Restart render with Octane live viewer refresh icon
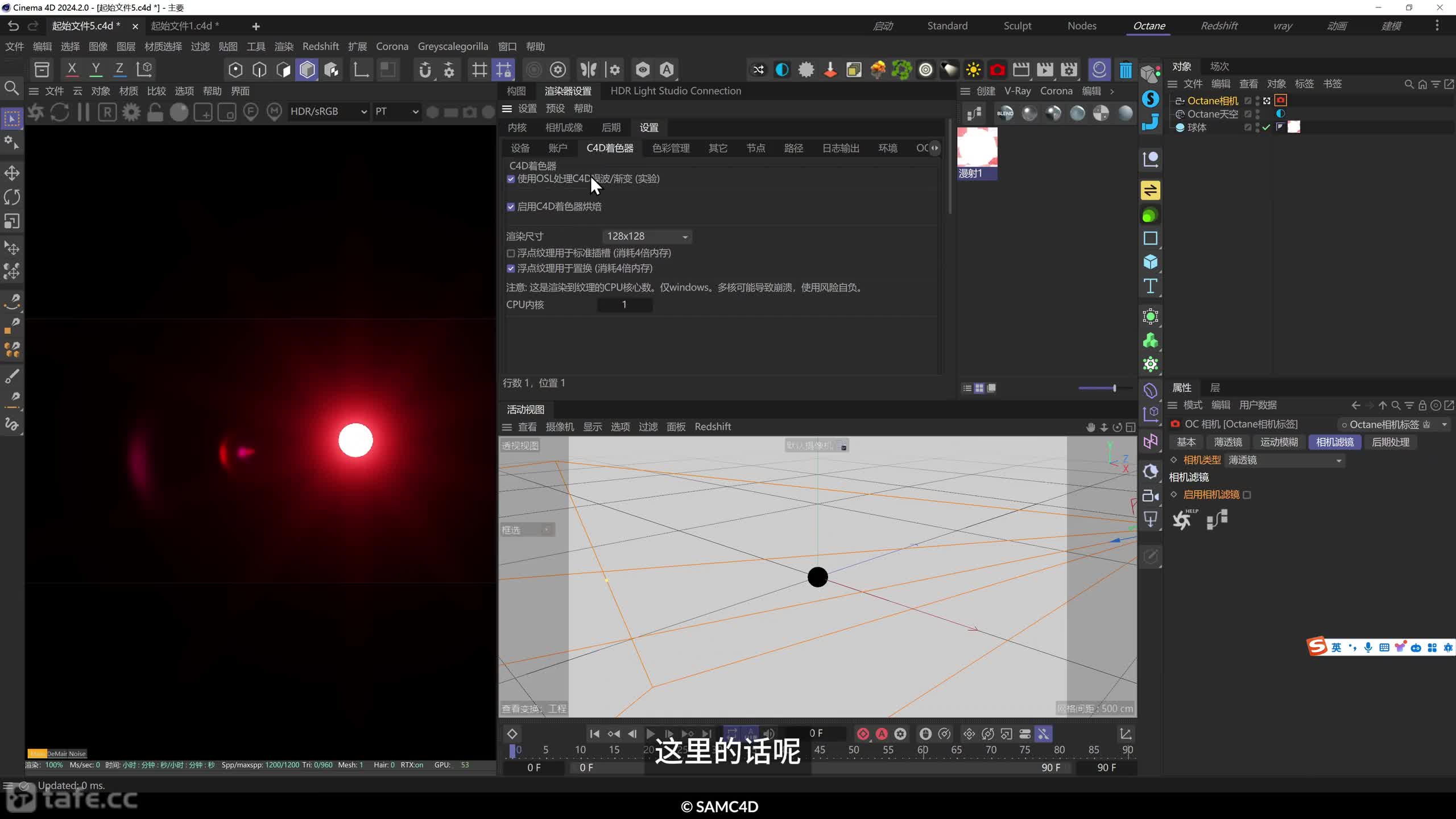The image size is (1456, 819). pyautogui.click(x=60, y=112)
